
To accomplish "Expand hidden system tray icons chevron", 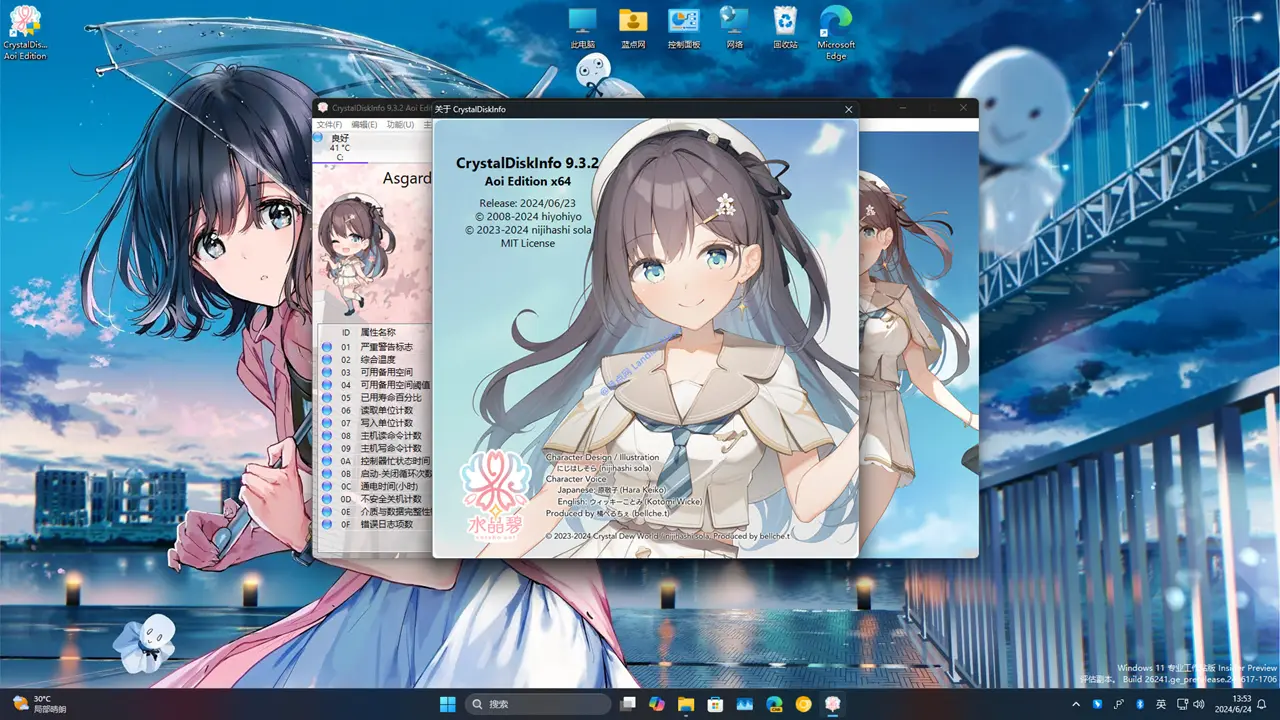I will coord(1077,704).
